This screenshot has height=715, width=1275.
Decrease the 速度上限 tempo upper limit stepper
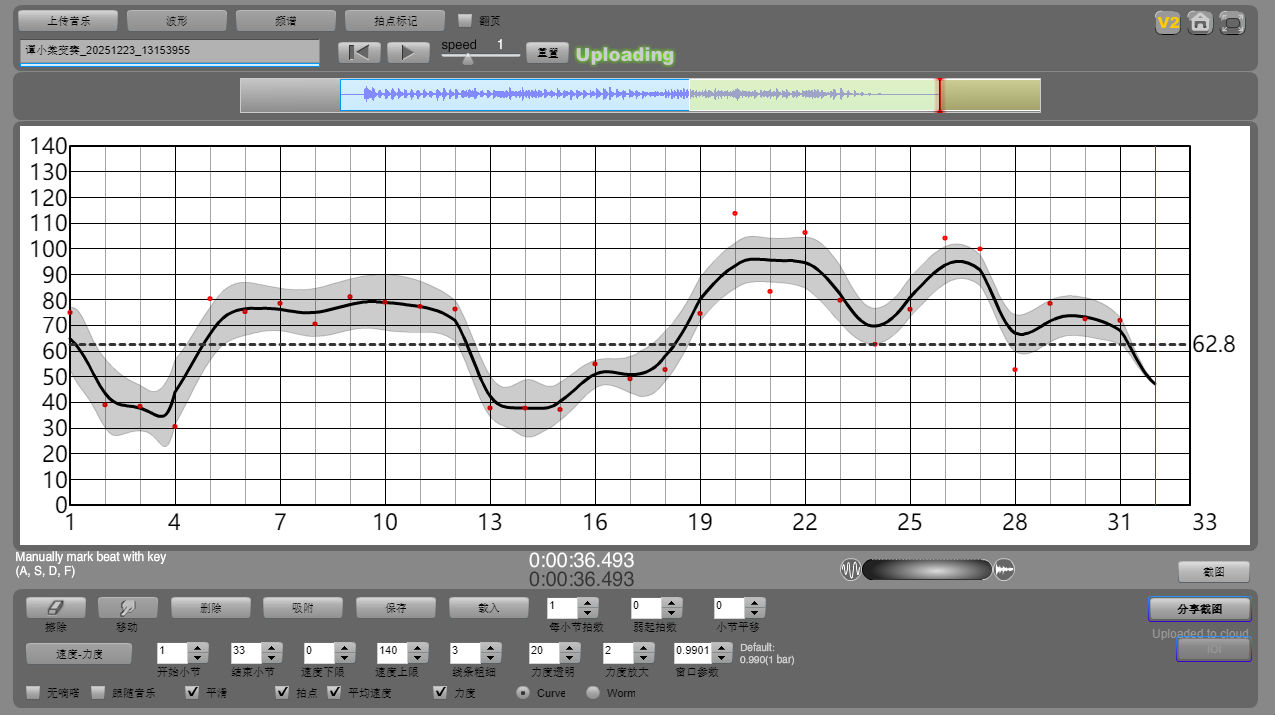click(418, 659)
